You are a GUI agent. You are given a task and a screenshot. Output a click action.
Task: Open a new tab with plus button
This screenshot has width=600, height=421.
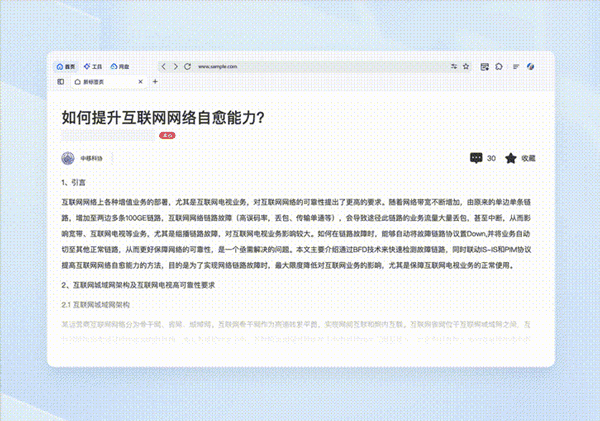(154, 81)
